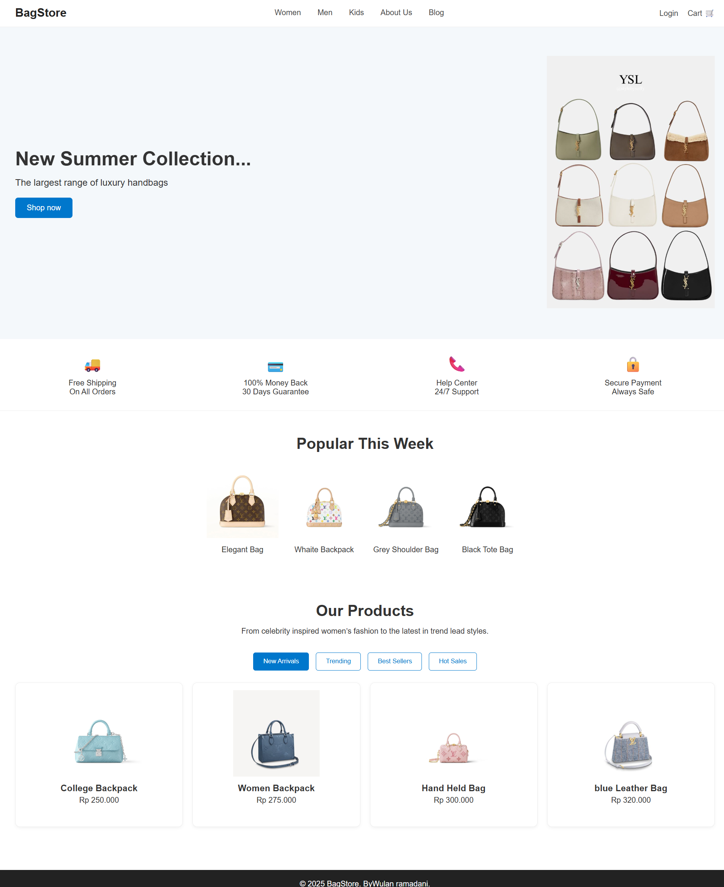Open the Login link
The width and height of the screenshot is (724, 887).
tap(669, 13)
